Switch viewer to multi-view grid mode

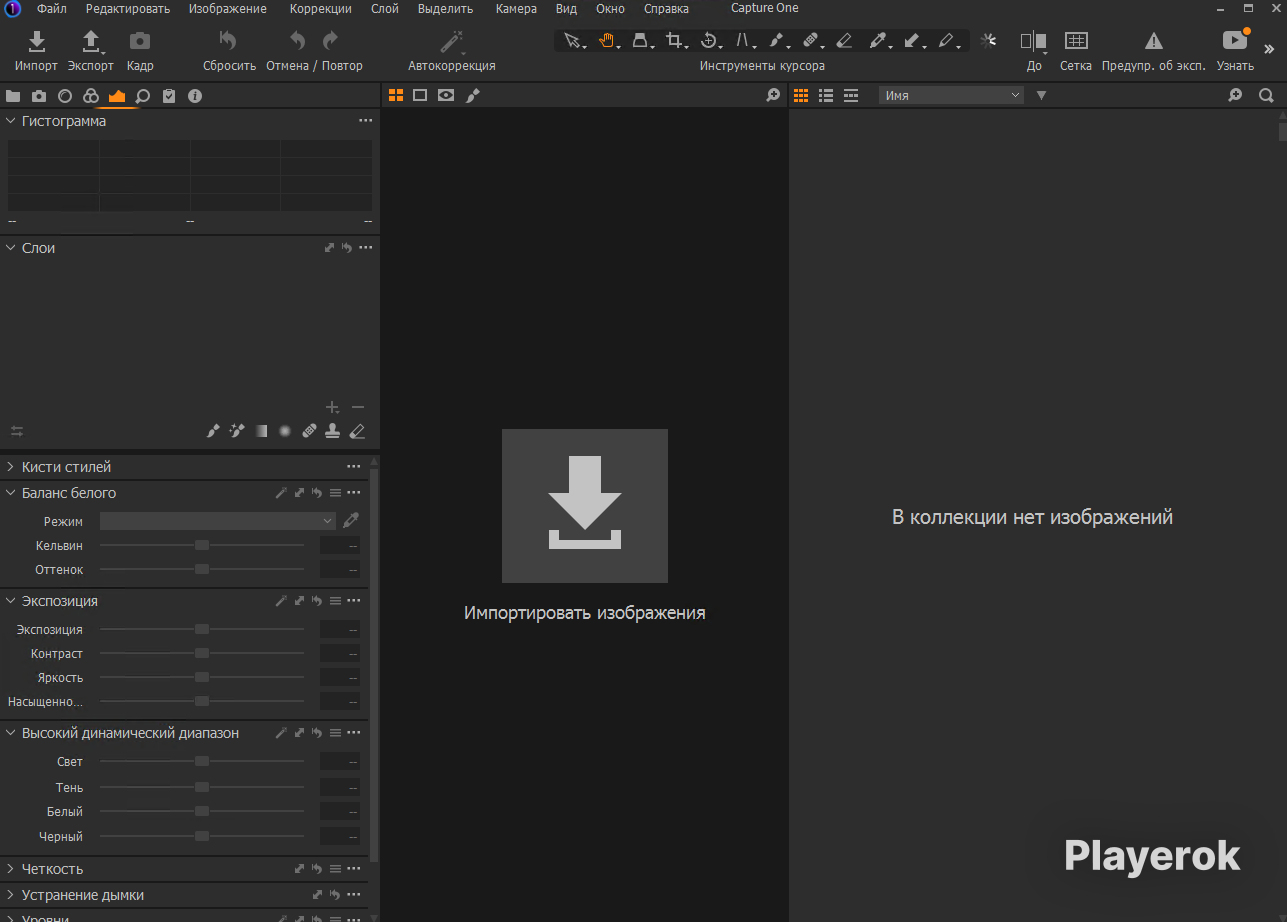[x=396, y=95]
